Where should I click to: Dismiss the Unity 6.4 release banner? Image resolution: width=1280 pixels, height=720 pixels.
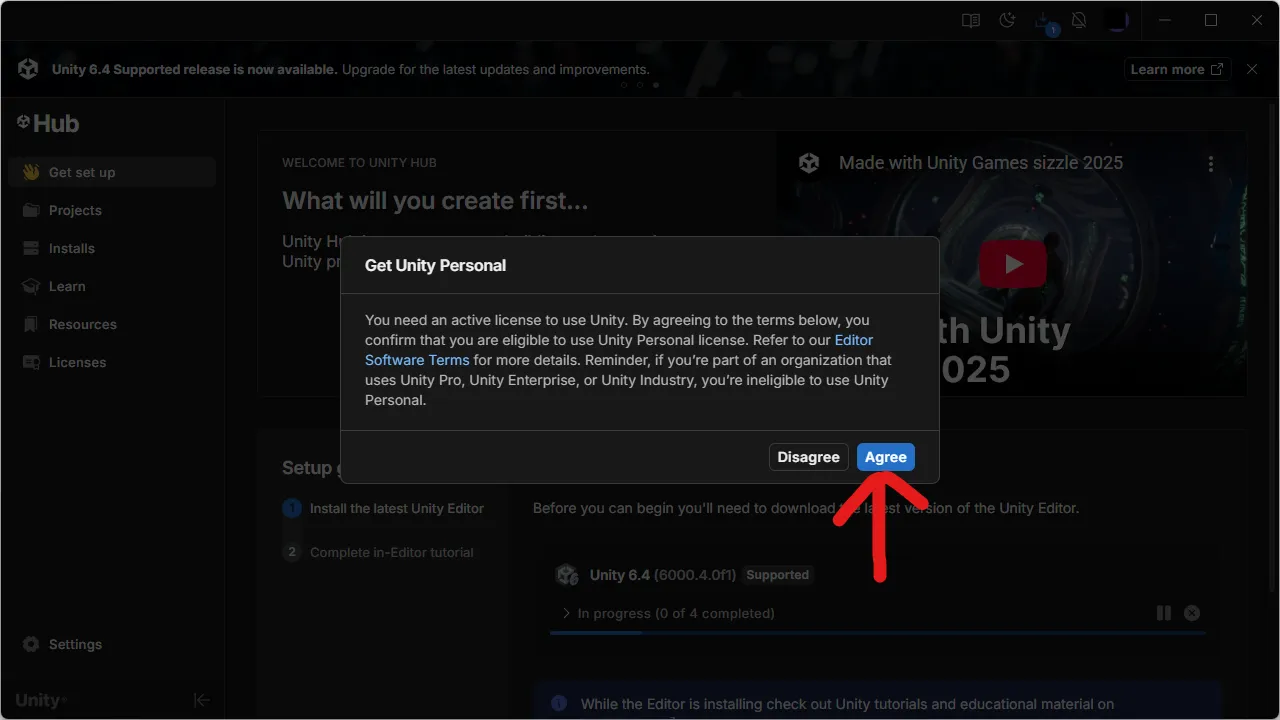(x=1251, y=69)
